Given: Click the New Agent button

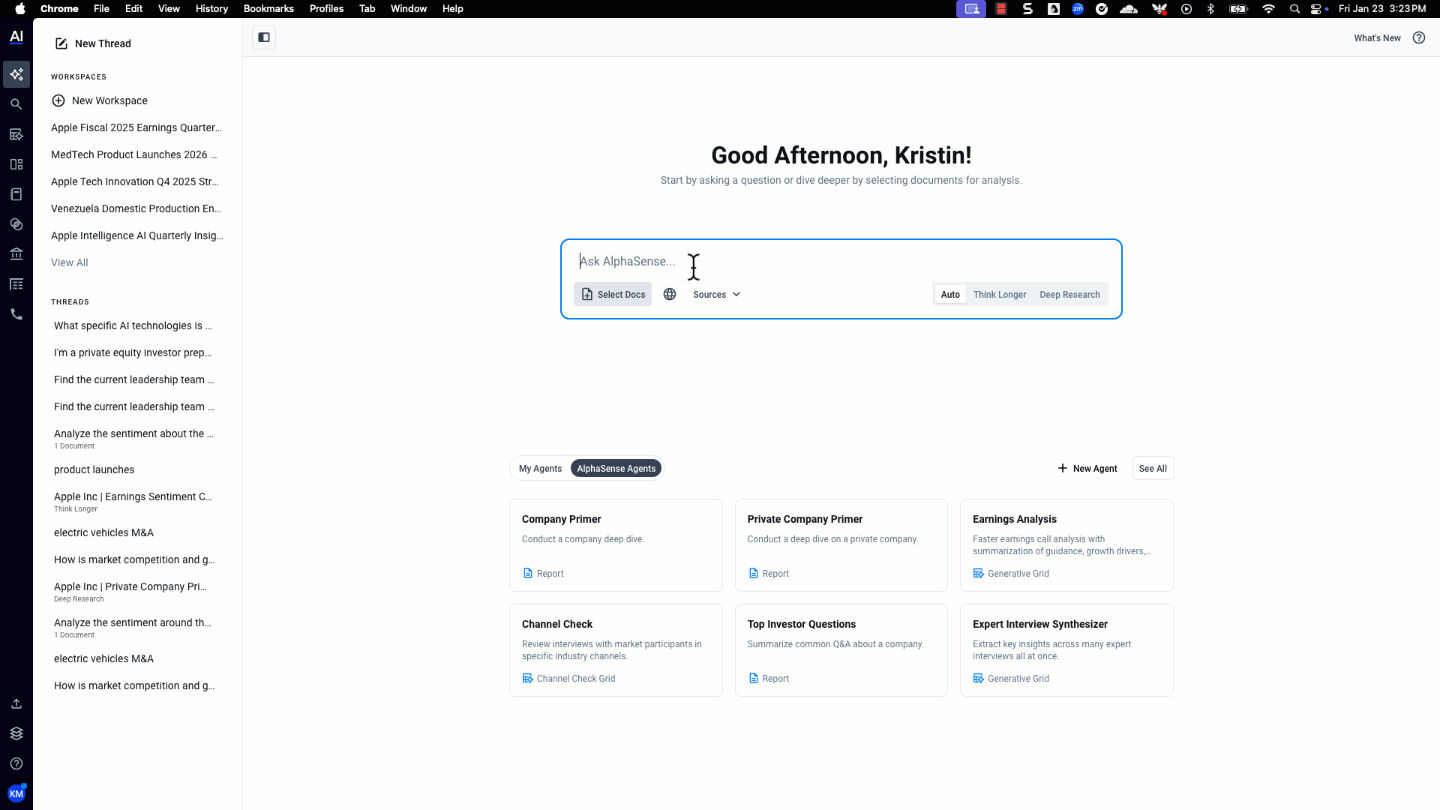Looking at the screenshot, I should 1087,468.
